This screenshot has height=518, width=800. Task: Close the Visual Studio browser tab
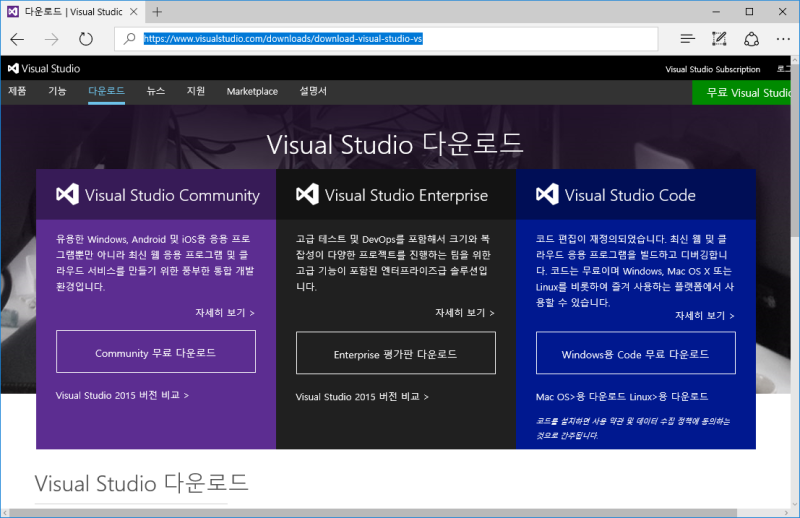tap(134, 11)
